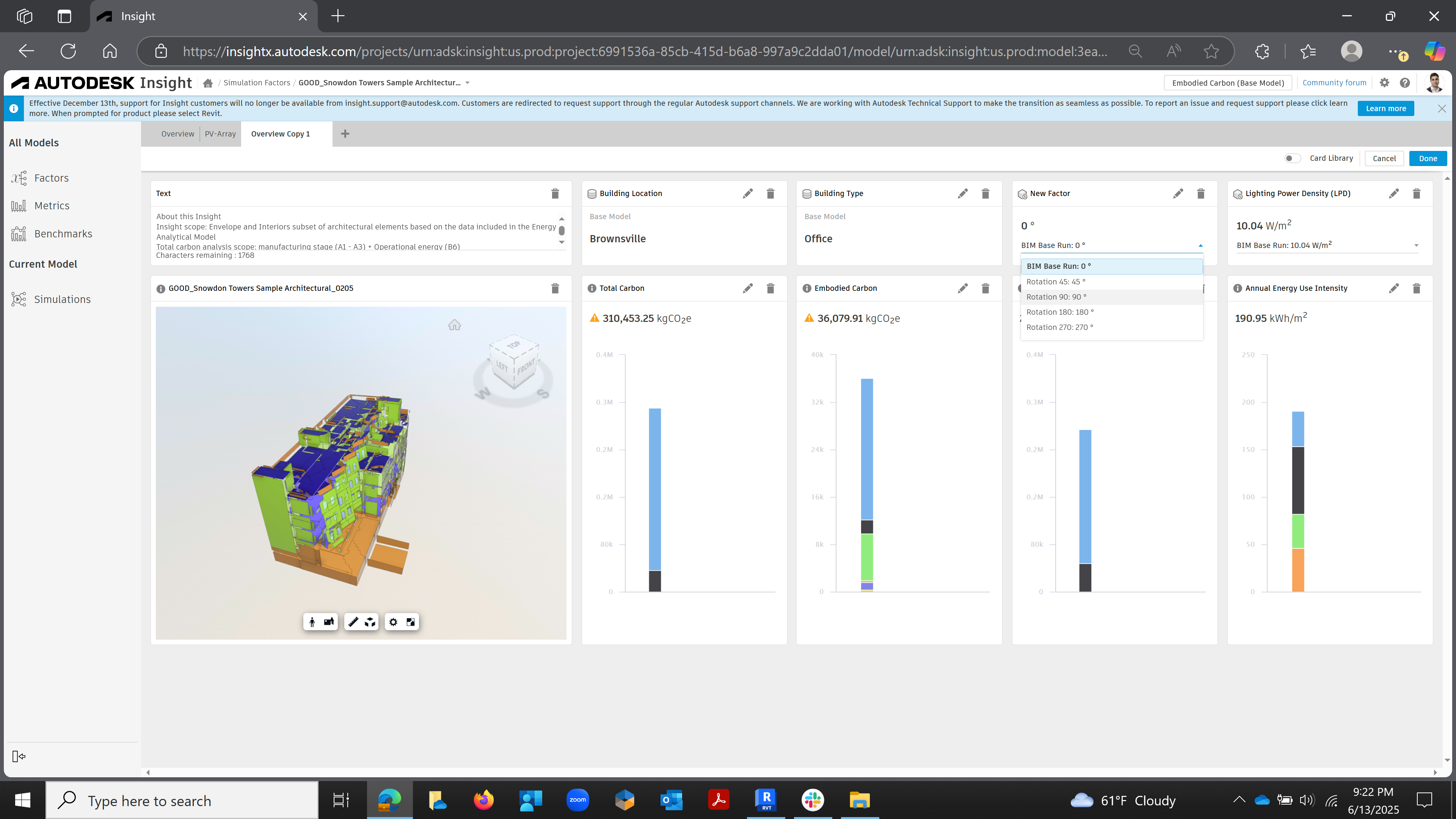Delete the Building Location card
Screen dimensions: 1456x819
click(x=770, y=193)
